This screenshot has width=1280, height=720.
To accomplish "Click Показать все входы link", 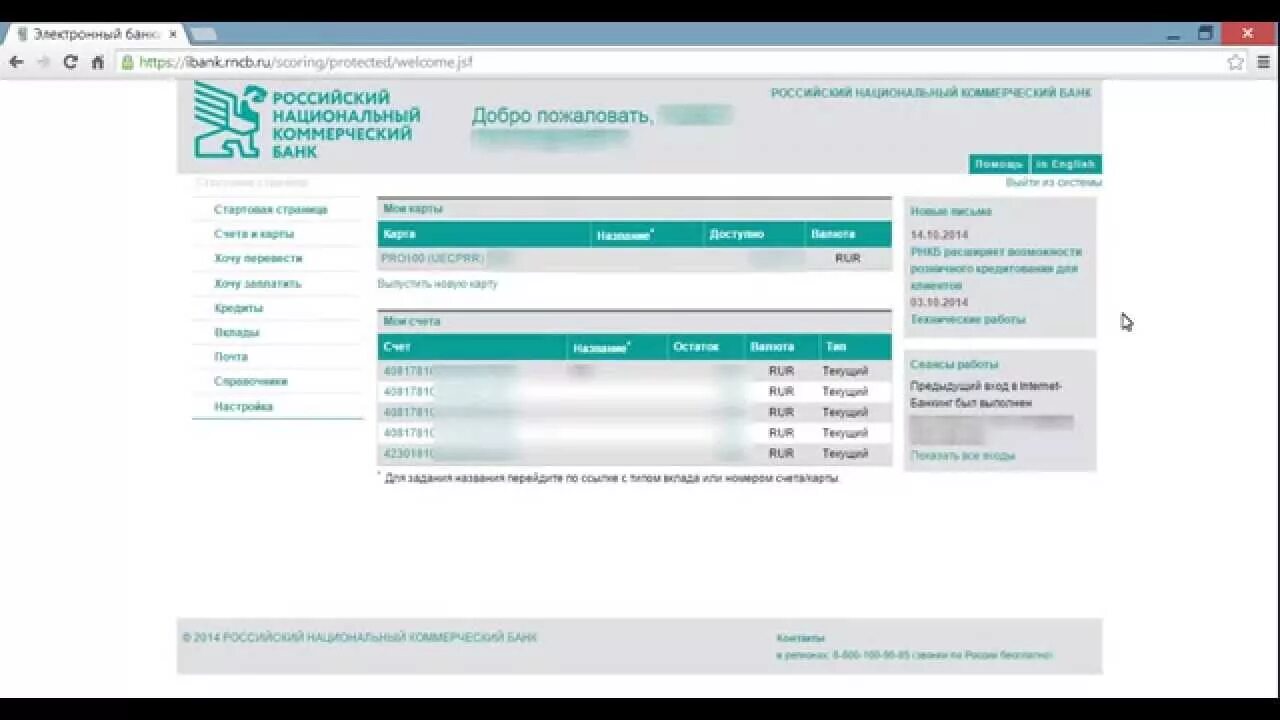I will pos(962,456).
